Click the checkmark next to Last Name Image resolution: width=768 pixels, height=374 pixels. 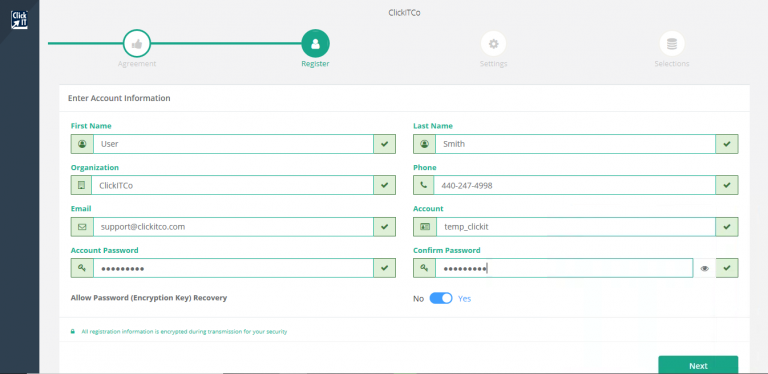[x=727, y=144]
